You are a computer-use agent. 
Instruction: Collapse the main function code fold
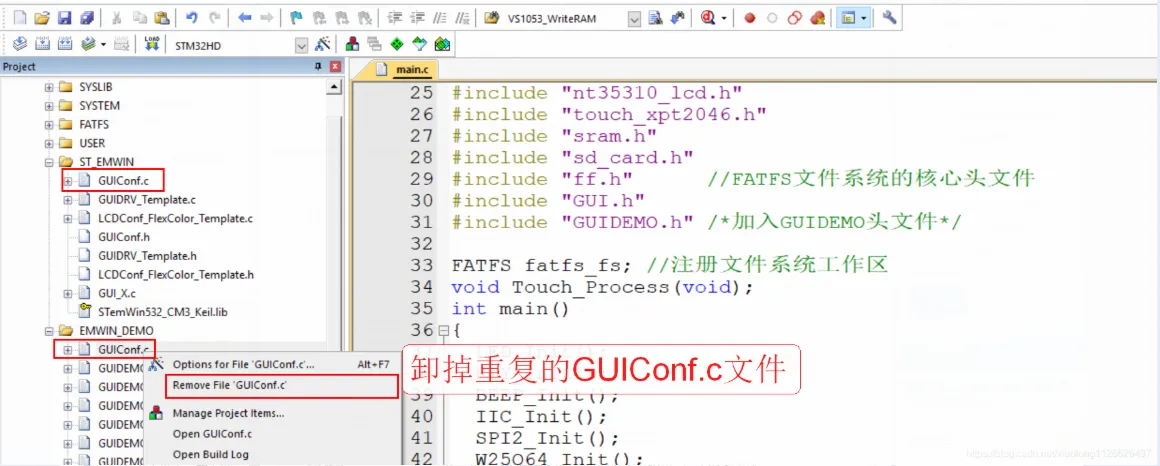[443, 331]
